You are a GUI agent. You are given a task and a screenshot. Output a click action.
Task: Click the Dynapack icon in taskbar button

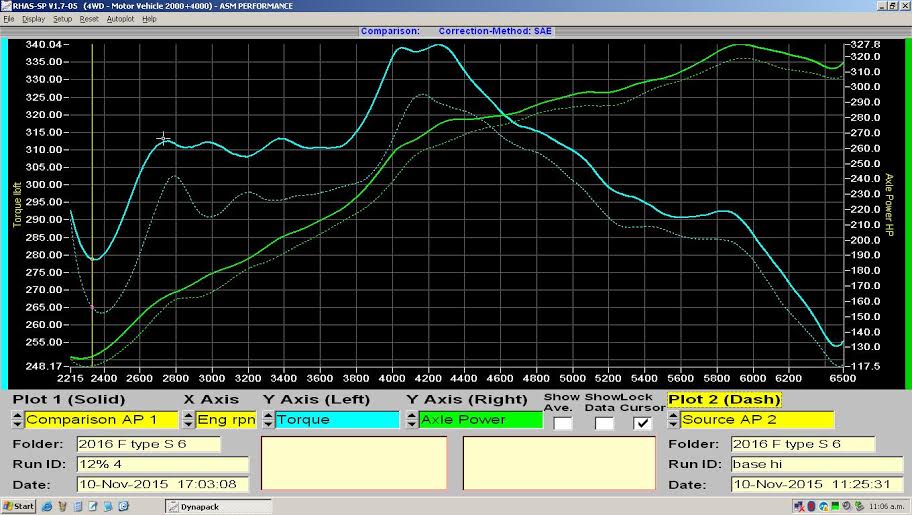(x=173, y=507)
